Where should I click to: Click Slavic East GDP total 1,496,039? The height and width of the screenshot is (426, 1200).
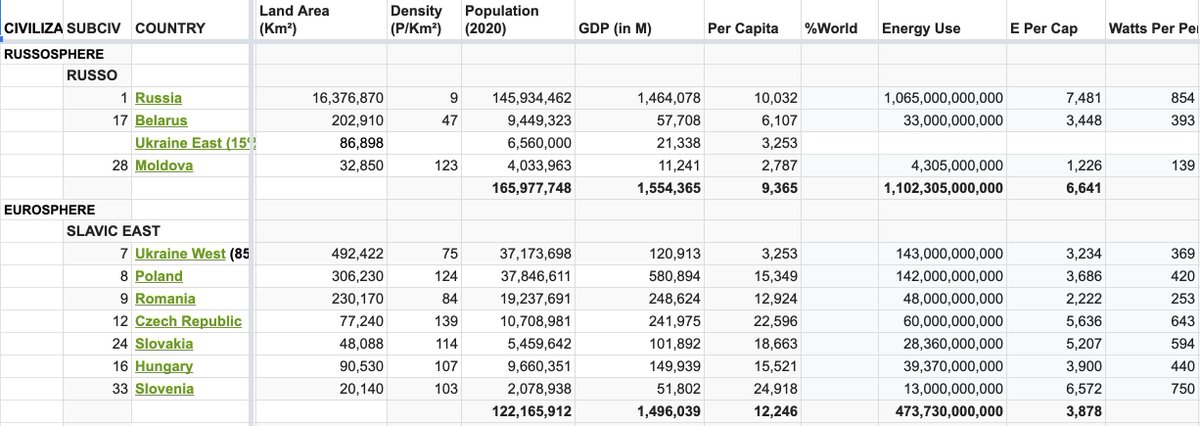pyautogui.click(x=668, y=411)
